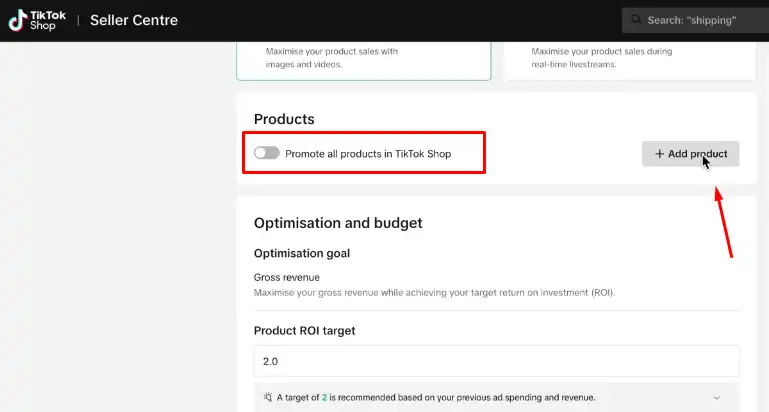Focus the Product ROI target input field
This screenshot has height=412, width=769.
coord(496,361)
